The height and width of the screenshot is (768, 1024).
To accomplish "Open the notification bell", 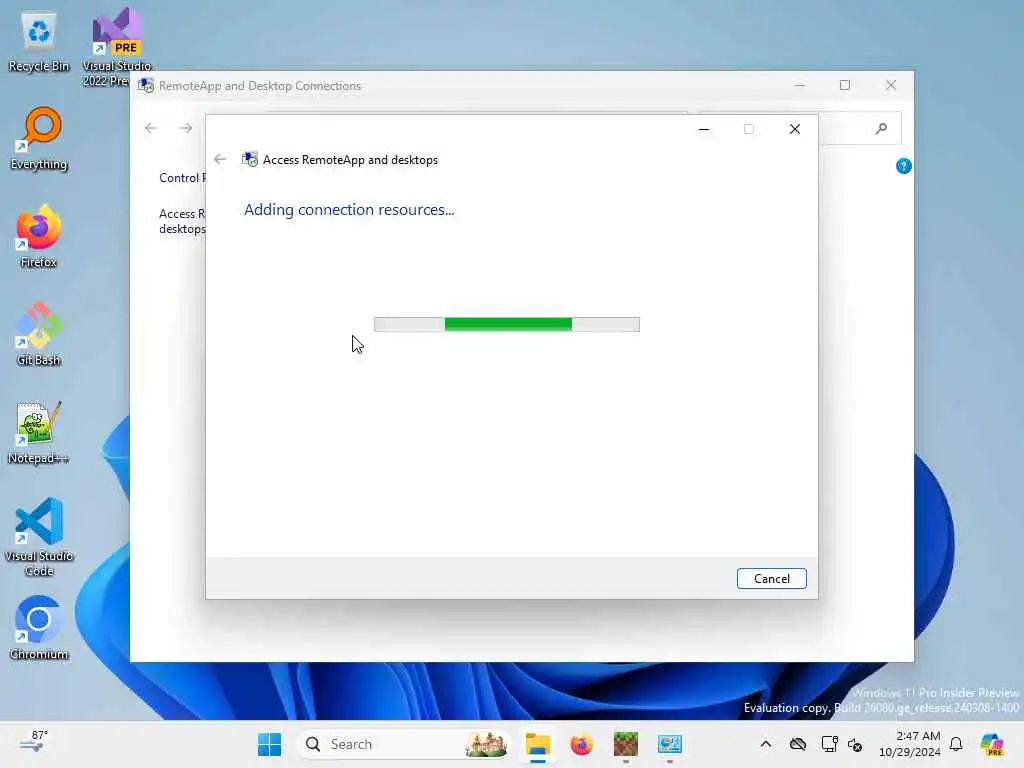I will tap(956, 744).
